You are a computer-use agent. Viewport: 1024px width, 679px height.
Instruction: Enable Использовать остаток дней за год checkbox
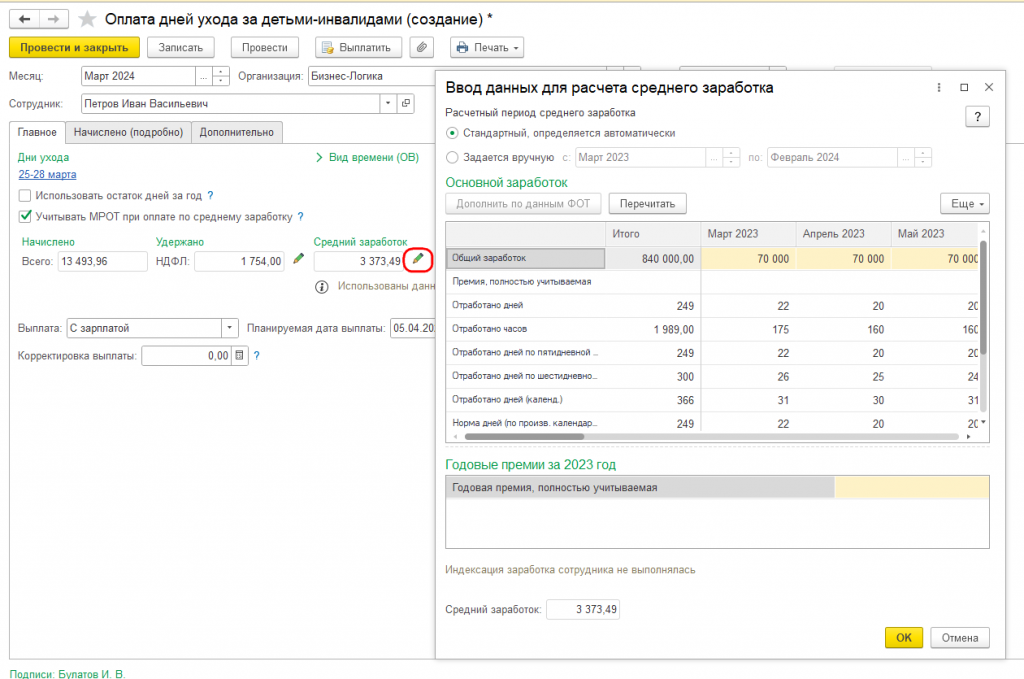click(x=25, y=195)
